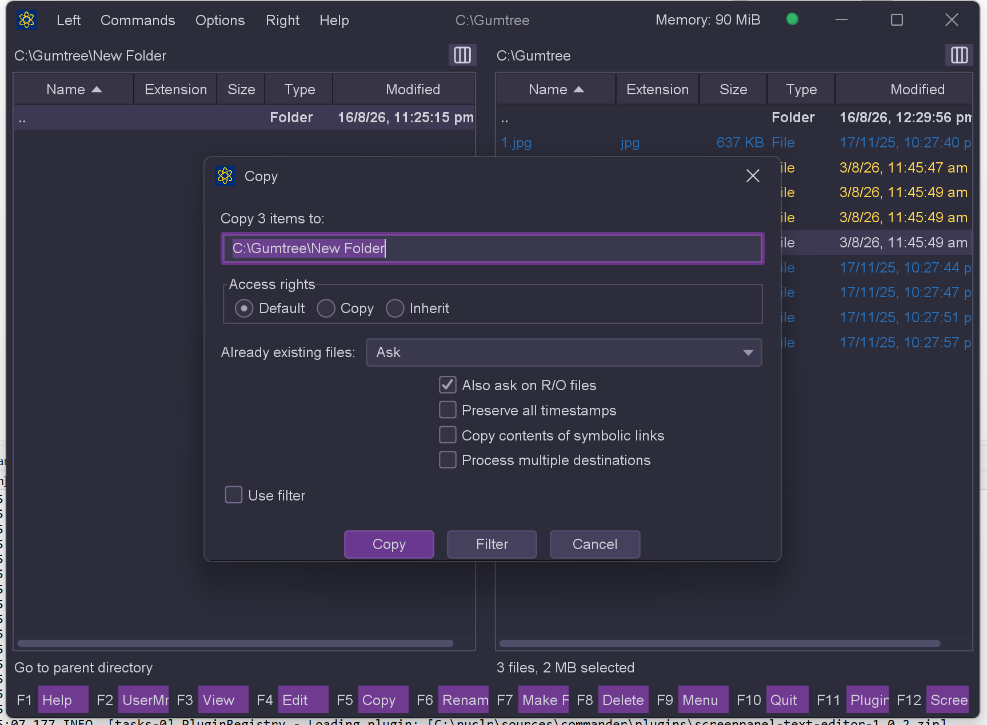Cancel the Copy dialog
The image size is (987, 725).
tap(595, 544)
